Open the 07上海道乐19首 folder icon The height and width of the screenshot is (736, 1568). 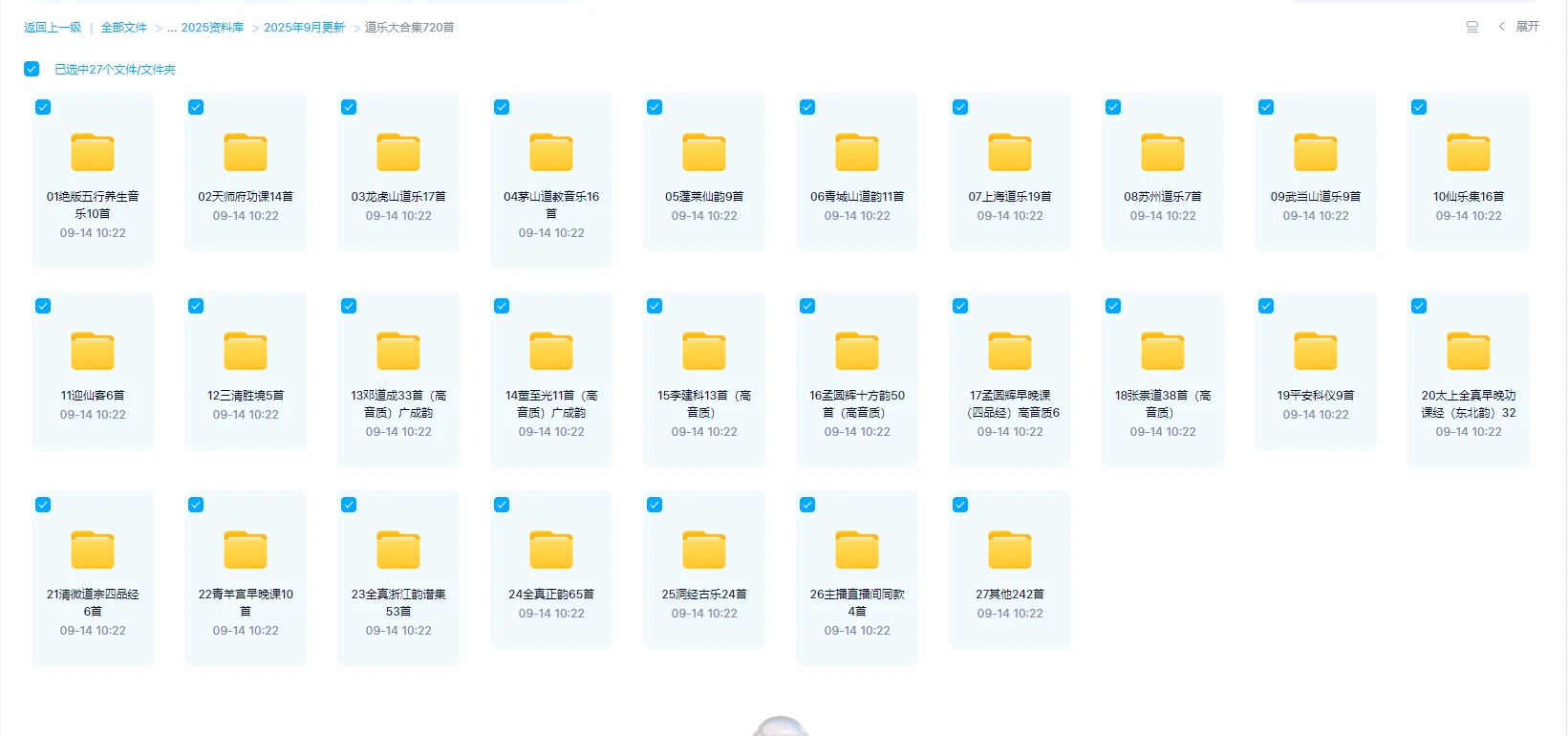(x=1010, y=153)
